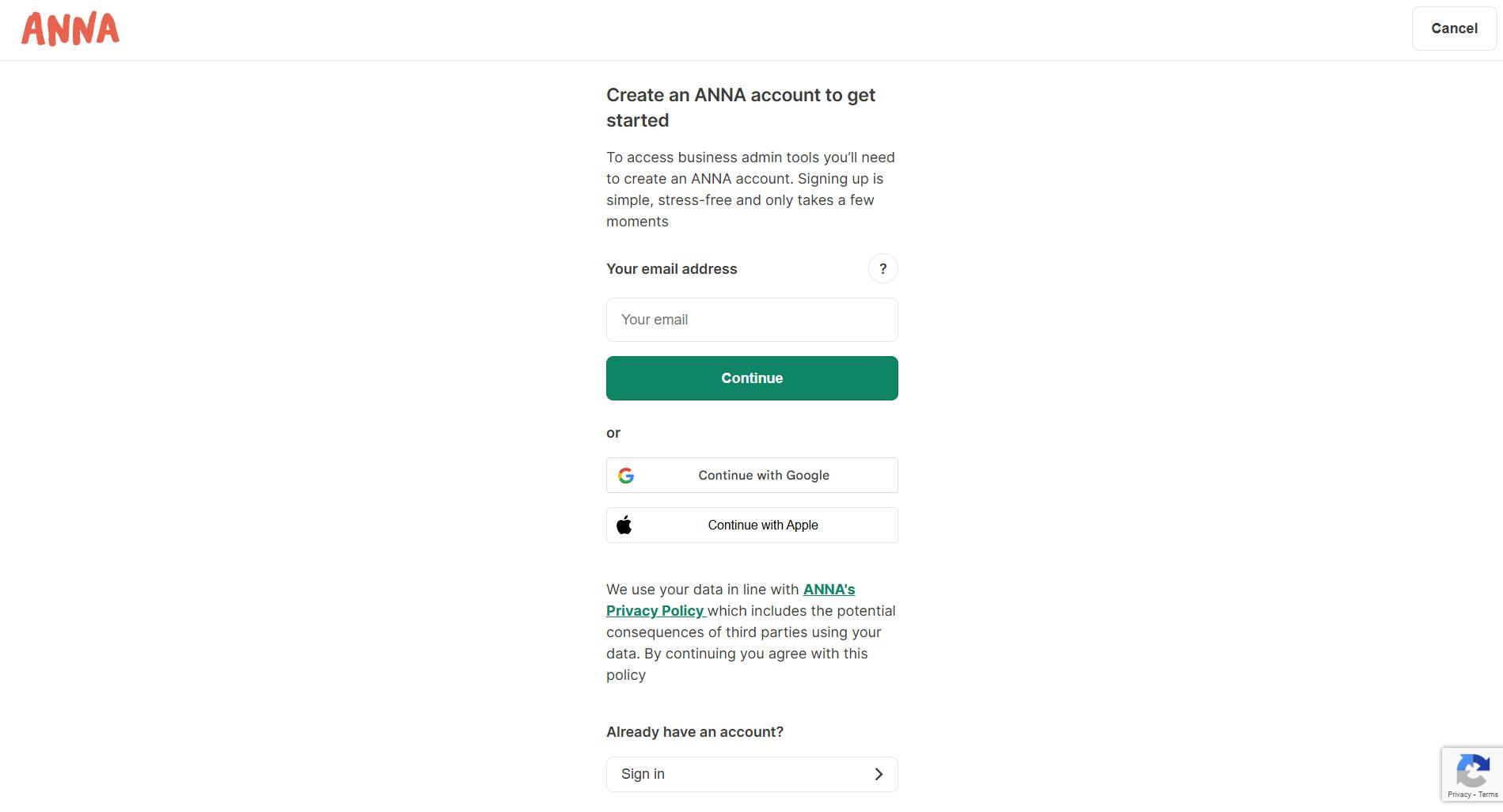Click the Already have an account section

pos(694,731)
